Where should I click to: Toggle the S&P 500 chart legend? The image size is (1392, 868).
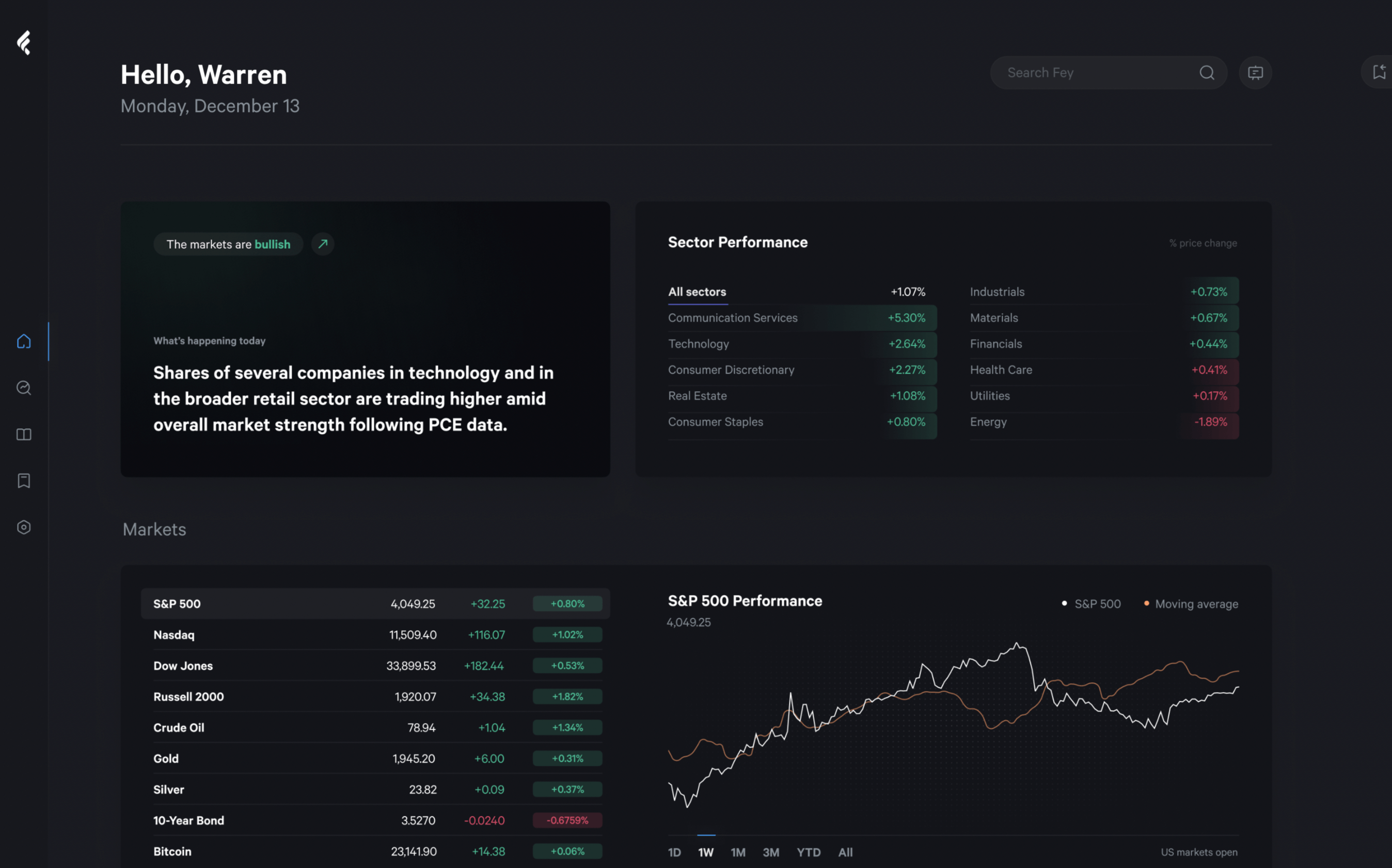(1090, 604)
